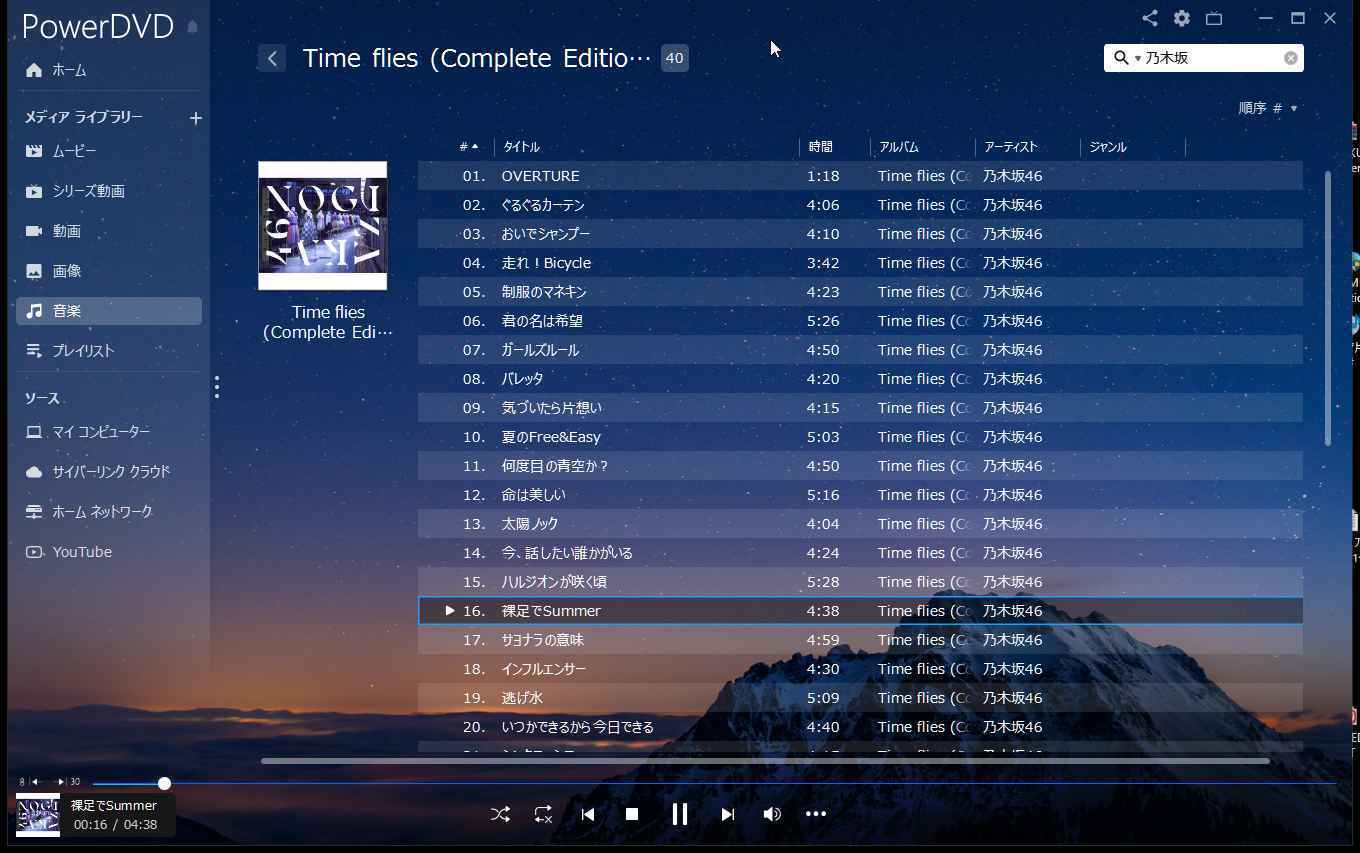Click the playing track 裸足でSummer
This screenshot has height=853, width=1360.
click(x=860, y=611)
